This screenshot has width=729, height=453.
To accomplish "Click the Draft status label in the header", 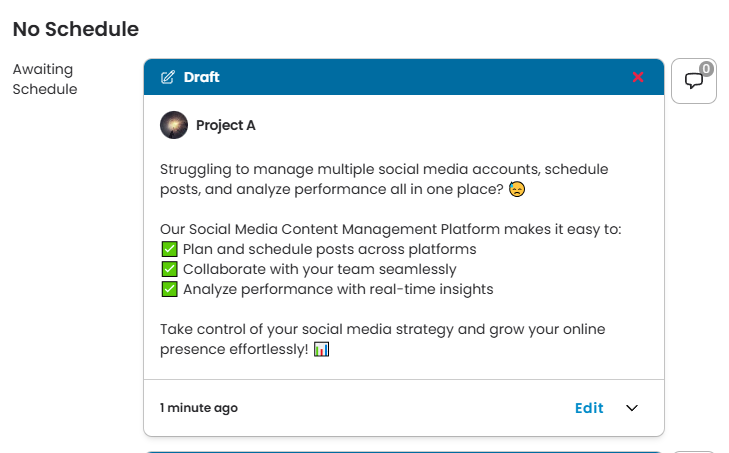I will click(x=201, y=77).
